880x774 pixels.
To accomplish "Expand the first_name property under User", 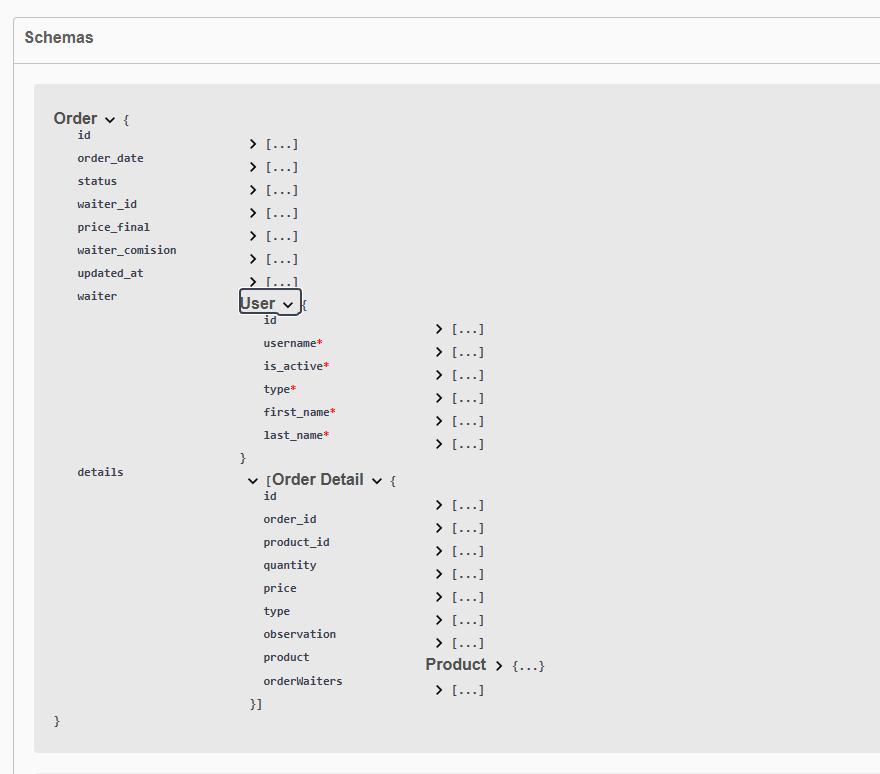I will (439, 421).
